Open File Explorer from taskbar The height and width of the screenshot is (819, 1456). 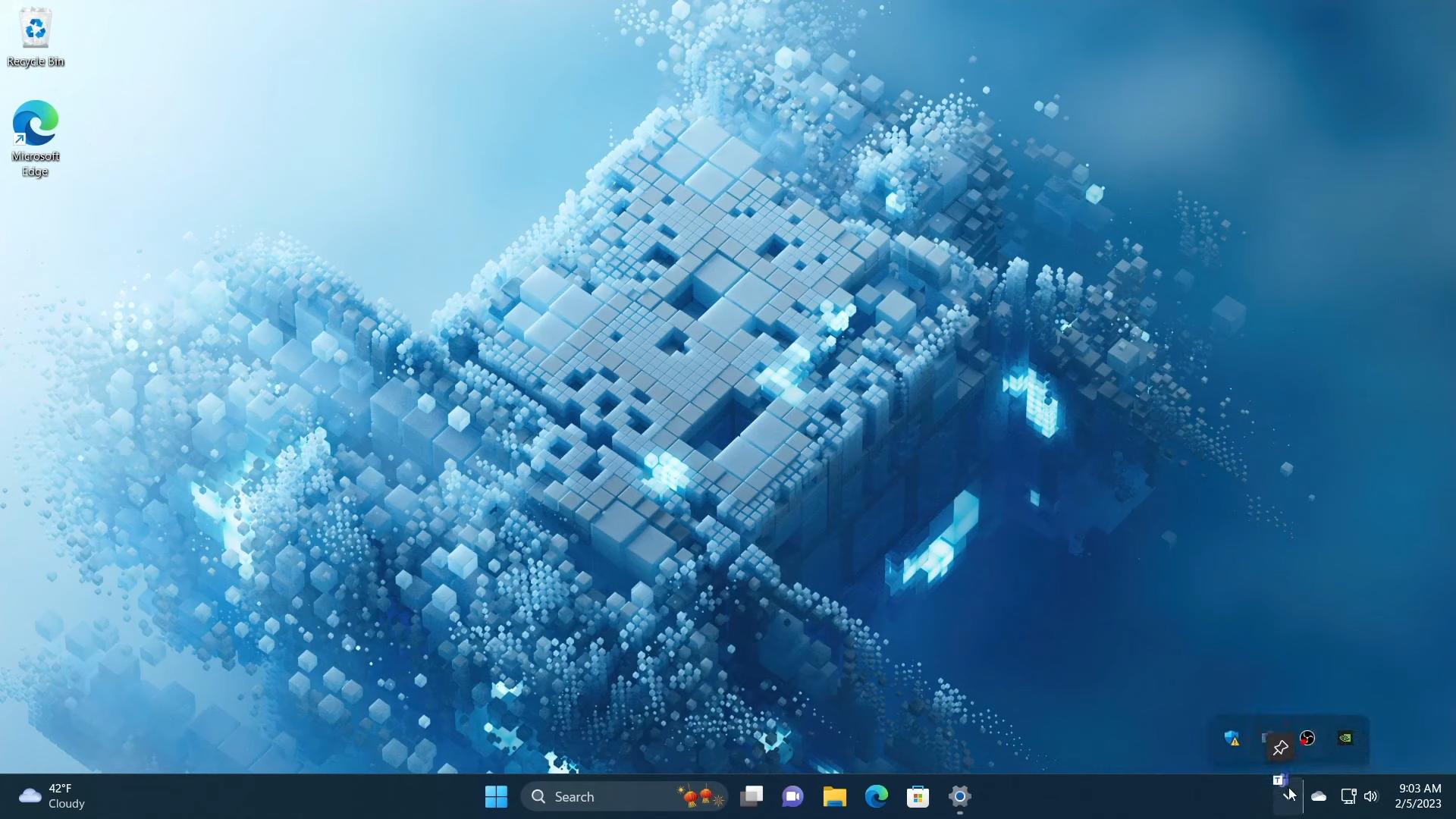[834, 796]
